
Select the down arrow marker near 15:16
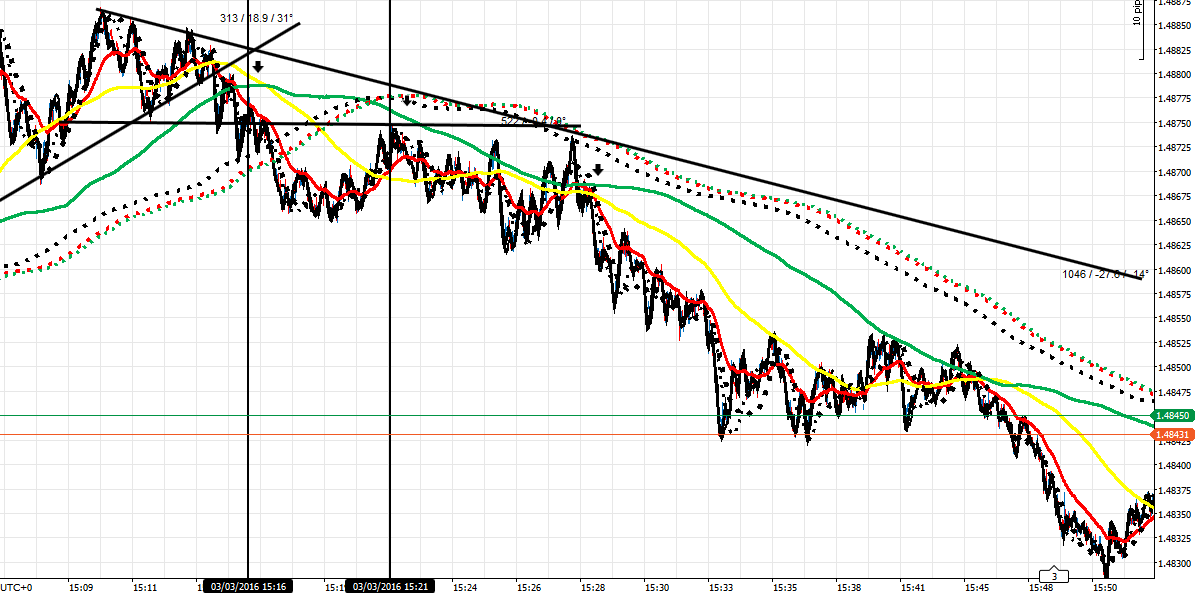(258, 65)
